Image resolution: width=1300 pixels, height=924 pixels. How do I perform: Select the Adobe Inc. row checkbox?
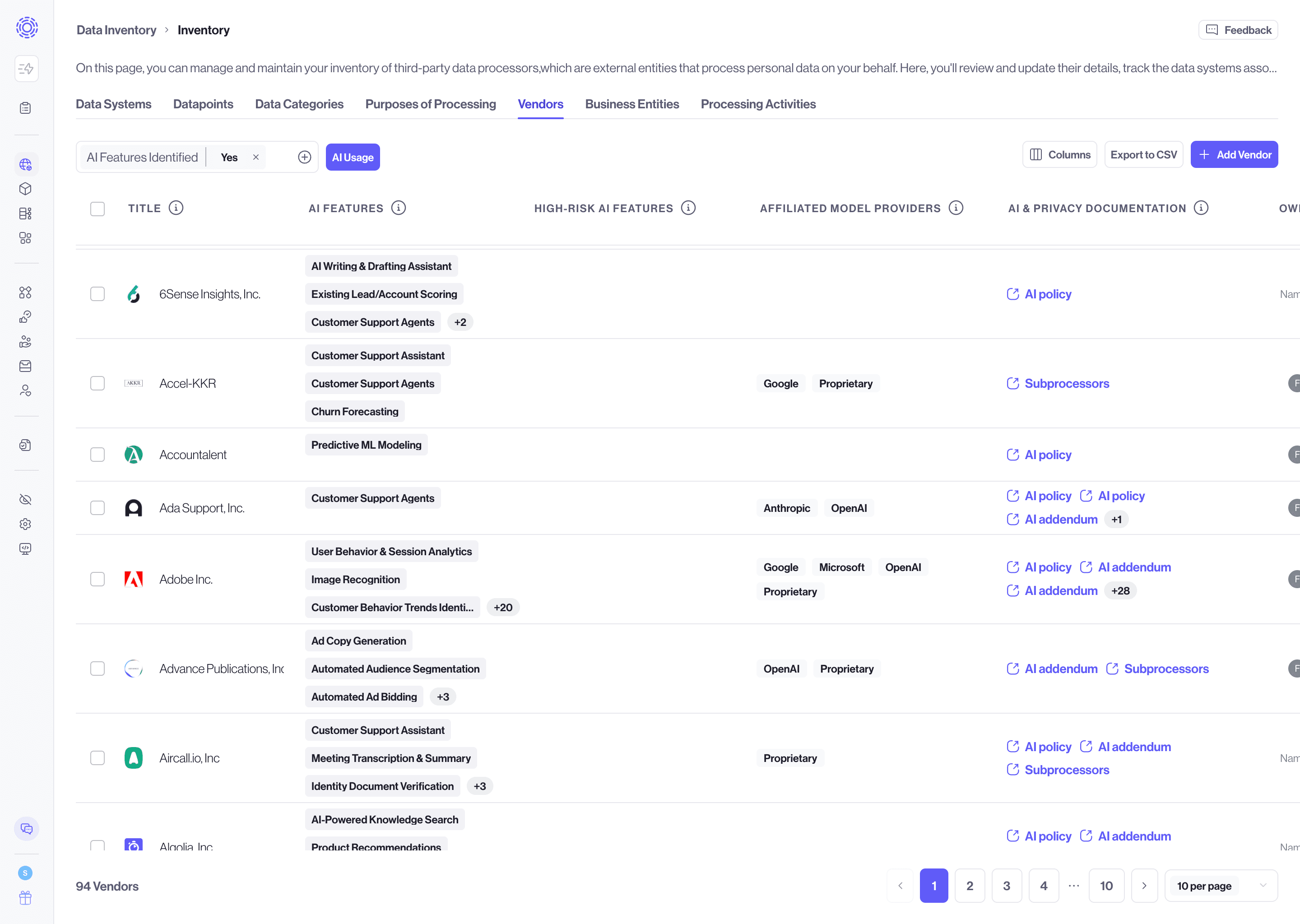(98, 579)
